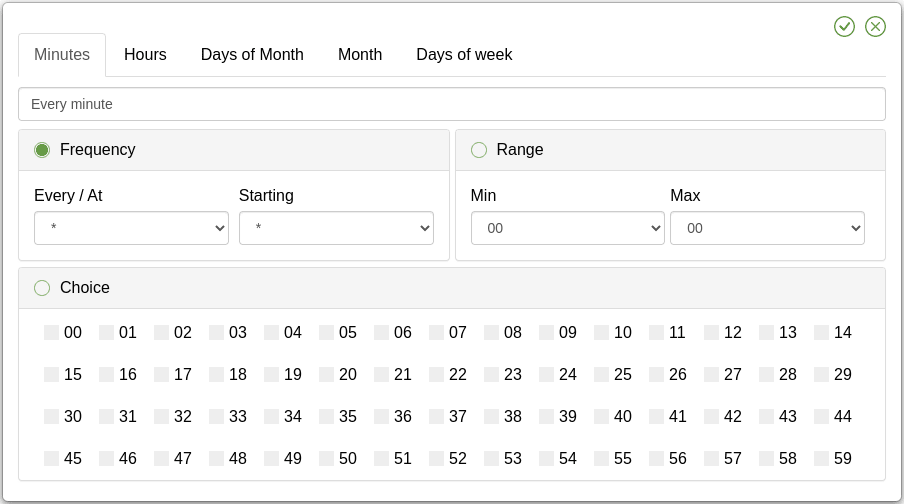Open the Every / At dropdown
Image resolution: width=904 pixels, height=504 pixels.
131,228
